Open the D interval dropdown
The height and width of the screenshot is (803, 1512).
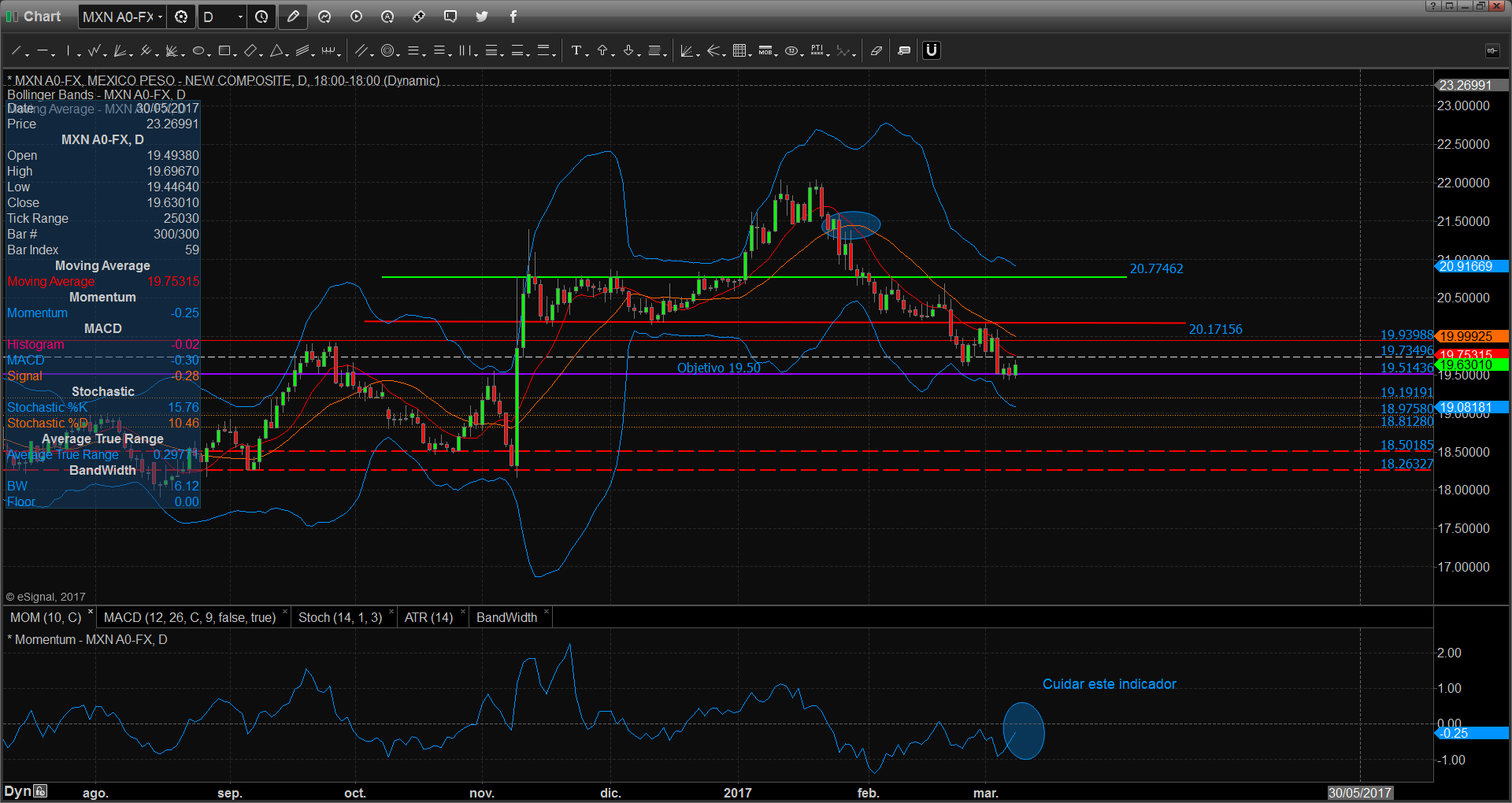click(x=240, y=17)
